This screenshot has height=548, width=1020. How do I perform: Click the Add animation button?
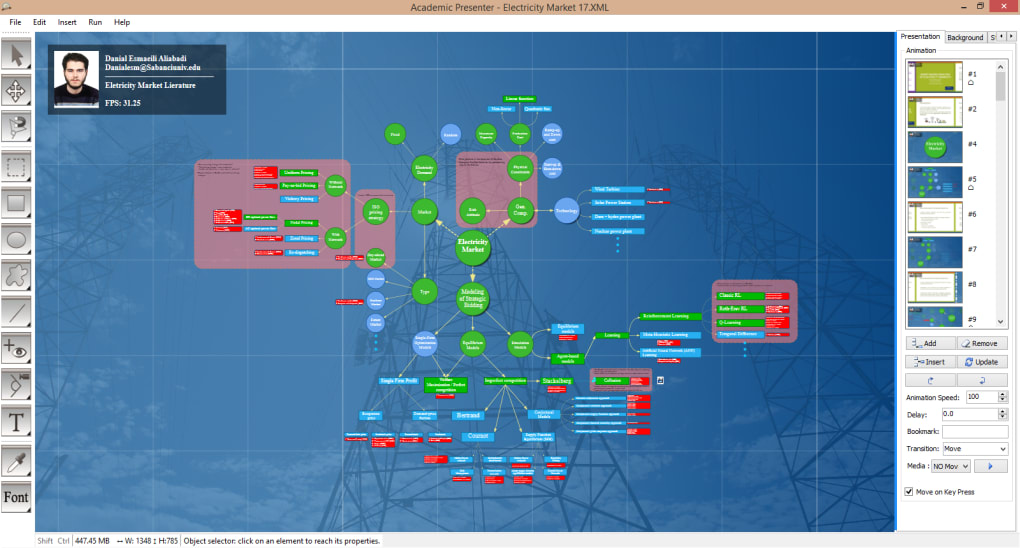tap(930, 343)
